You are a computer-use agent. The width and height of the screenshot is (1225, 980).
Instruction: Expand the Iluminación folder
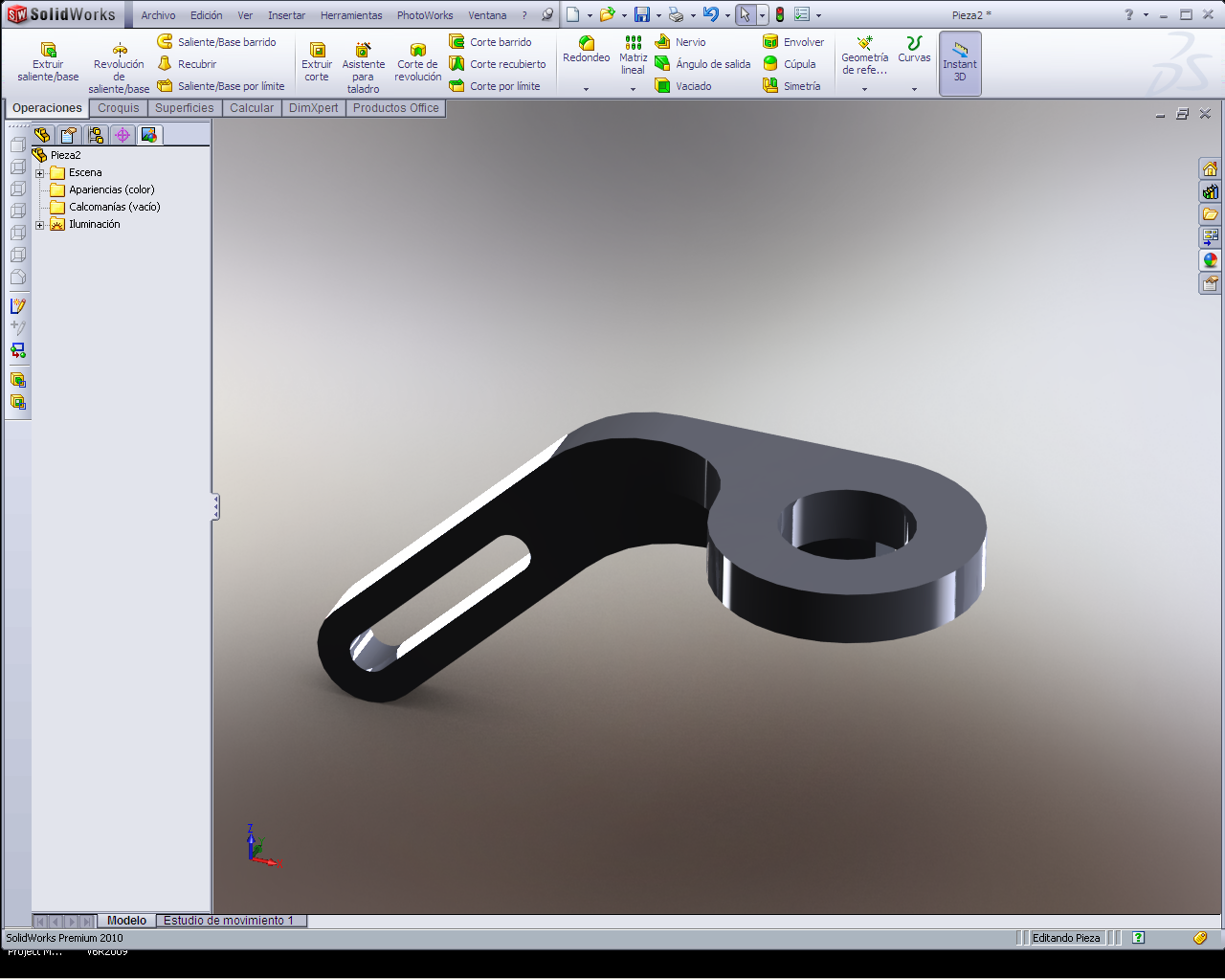[40, 225]
